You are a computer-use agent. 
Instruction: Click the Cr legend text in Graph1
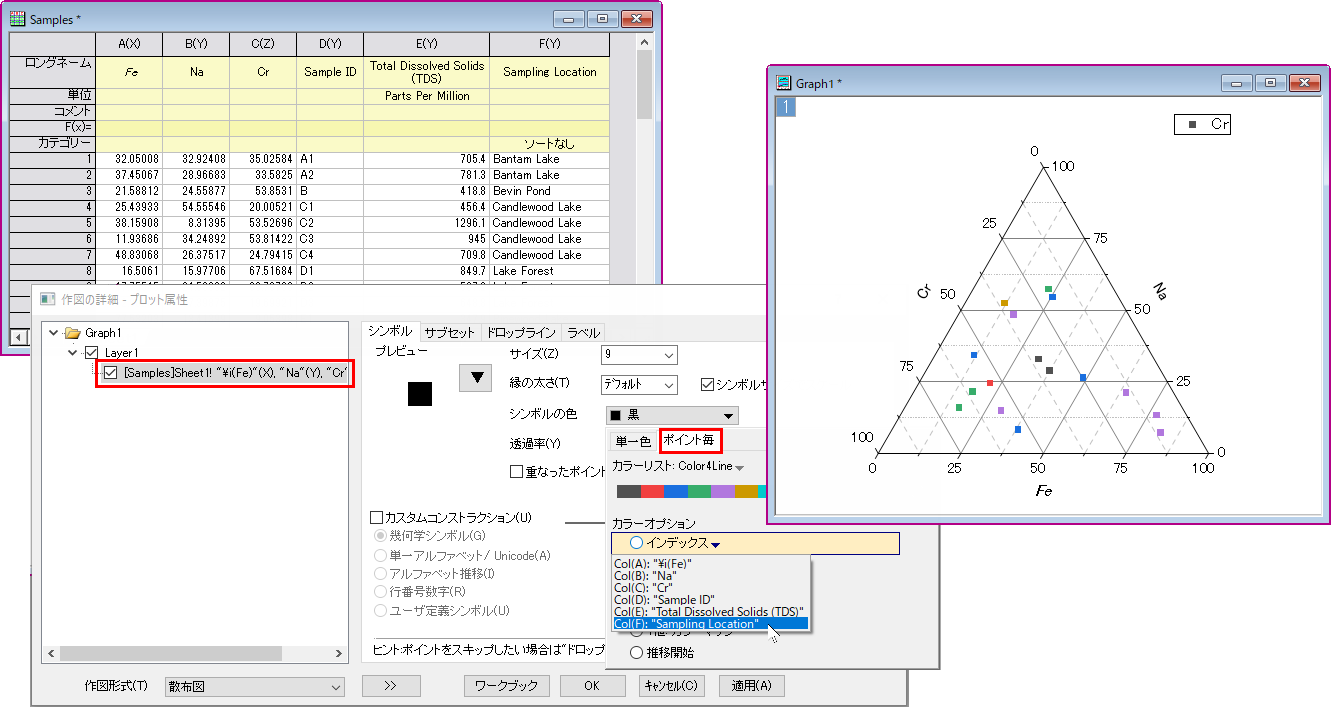(x=1219, y=125)
